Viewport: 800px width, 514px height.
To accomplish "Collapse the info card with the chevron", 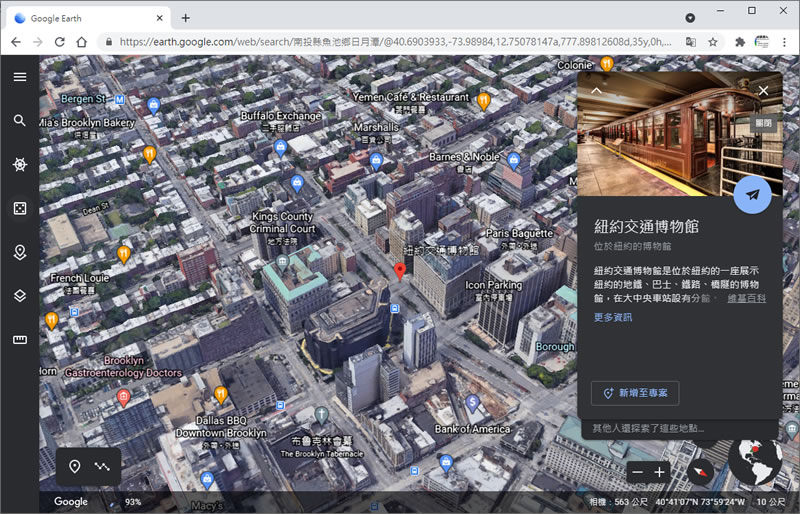I will pyautogui.click(x=597, y=90).
